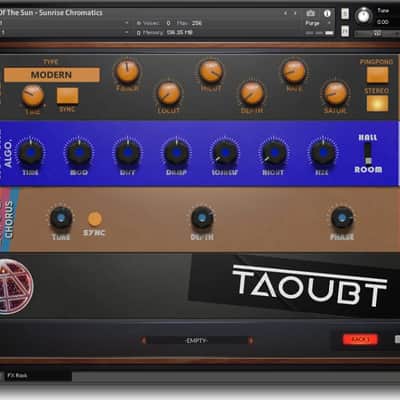This screenshot has height=400, width=400.
Task: Select next preset using right arrow beside EMPTY
Action: click(251, 340)
